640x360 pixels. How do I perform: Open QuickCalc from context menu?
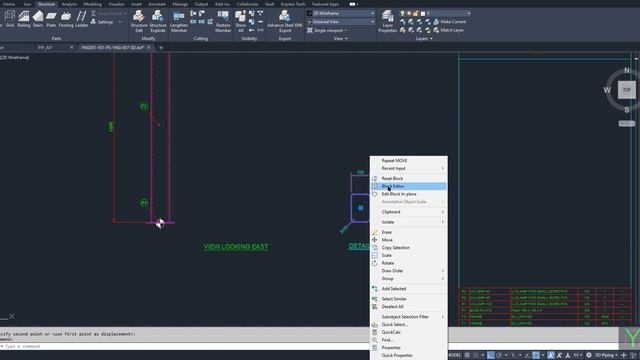pos(409,332)
